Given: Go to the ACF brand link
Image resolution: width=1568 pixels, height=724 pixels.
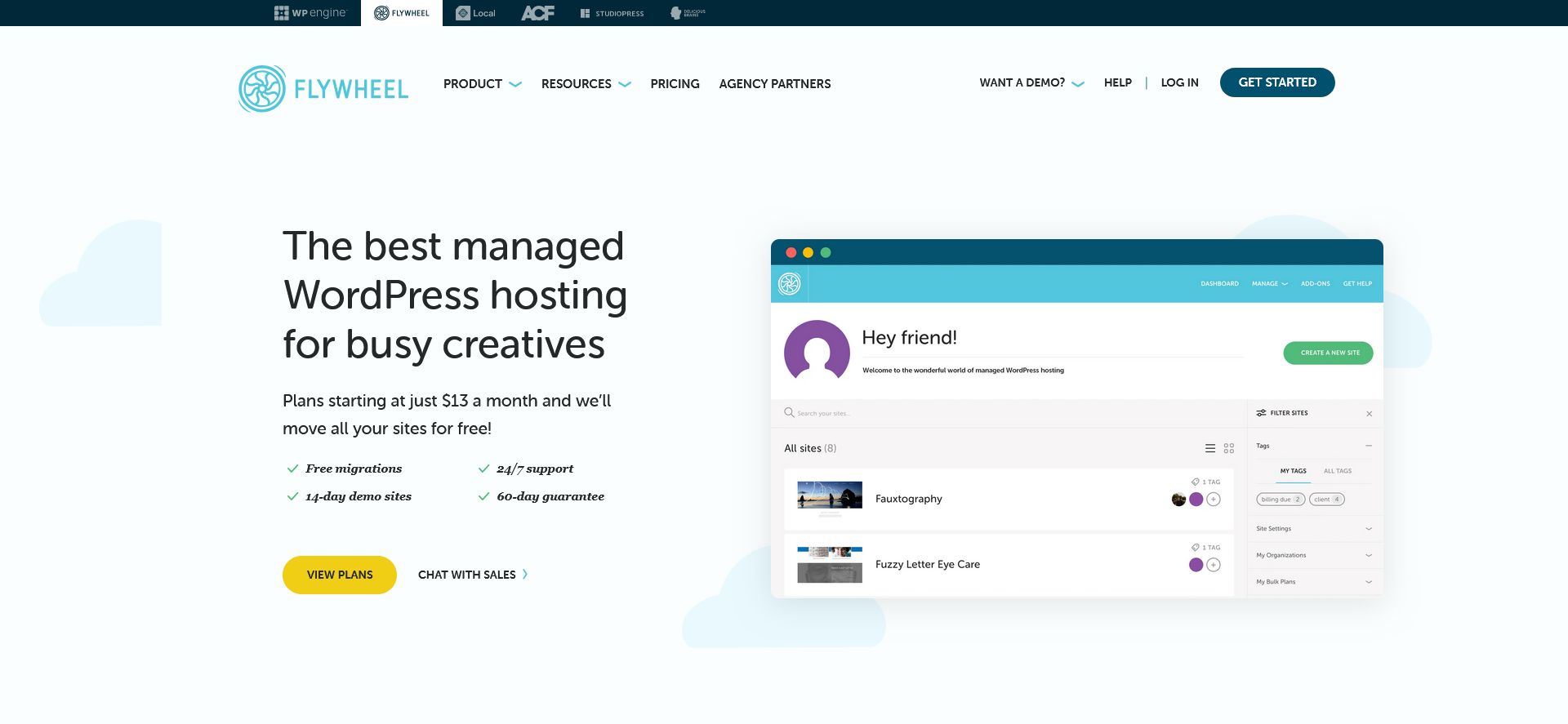Looking at the screenshot, I should 538,13.
